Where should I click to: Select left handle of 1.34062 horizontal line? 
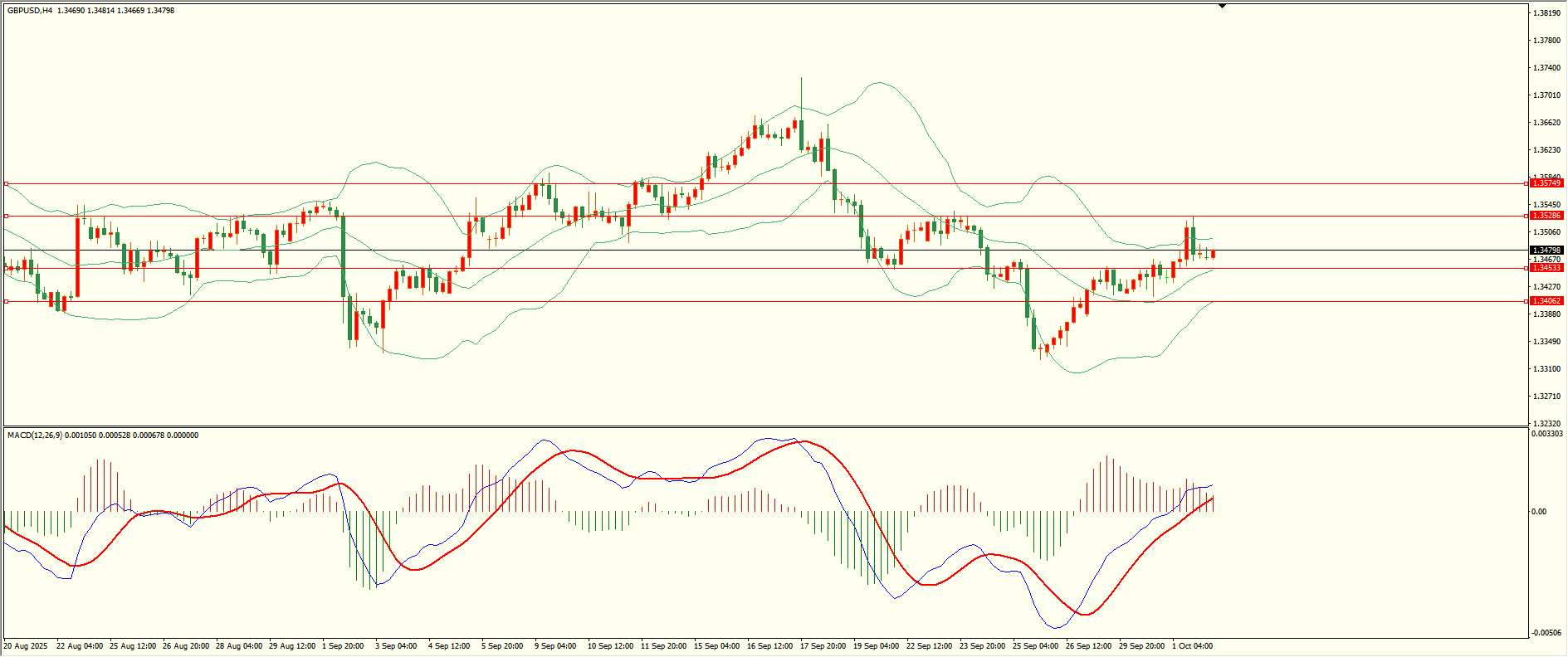(x=6, y=301)
